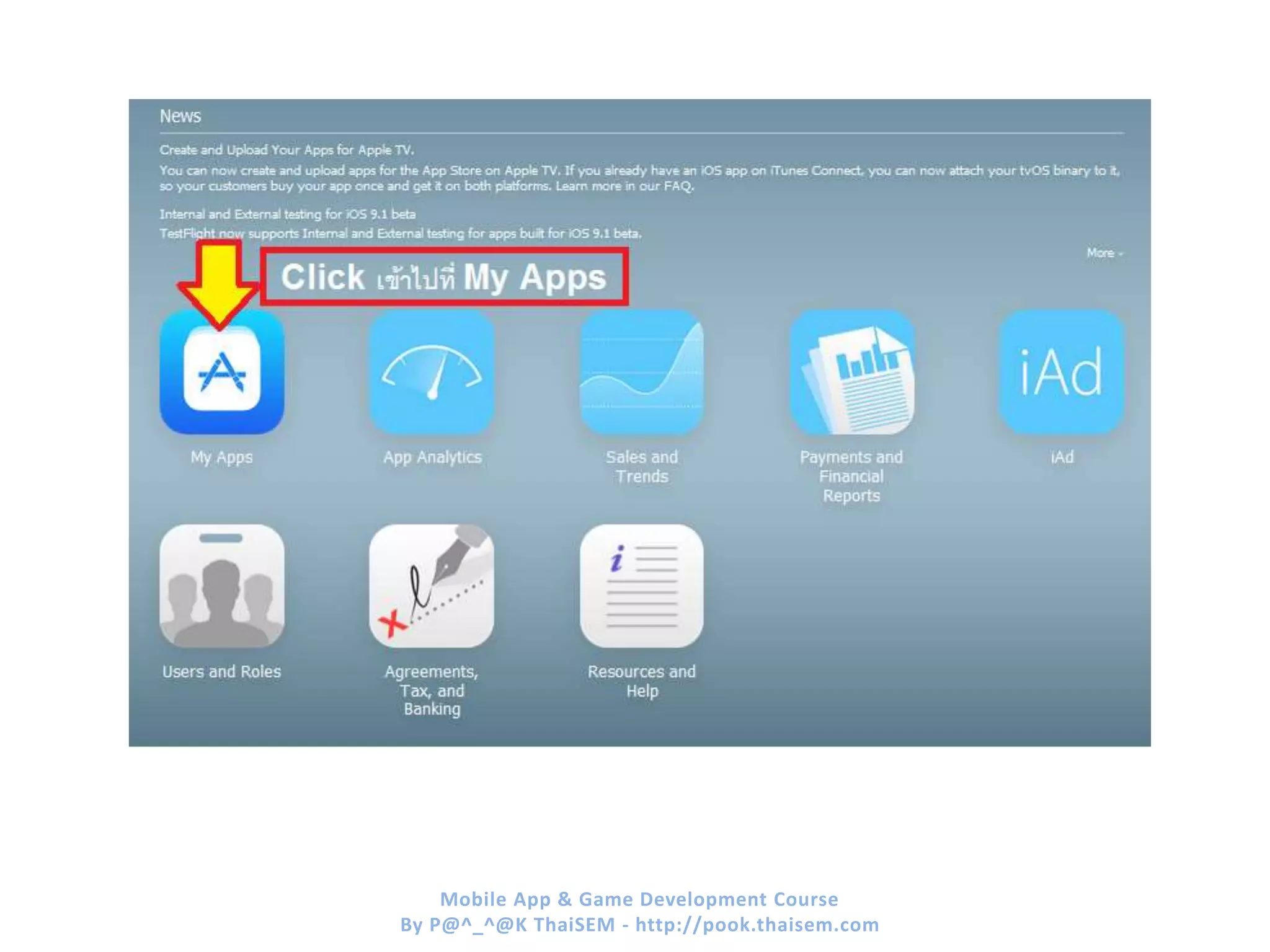Click the Payments and Financial Reports label
The image size is (1270, 952).
pyautogui.click(x=851, y=476)
